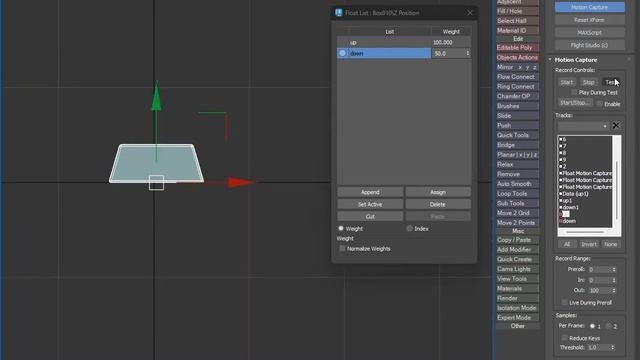Click the Expert Mode button

tap(518, 318)
